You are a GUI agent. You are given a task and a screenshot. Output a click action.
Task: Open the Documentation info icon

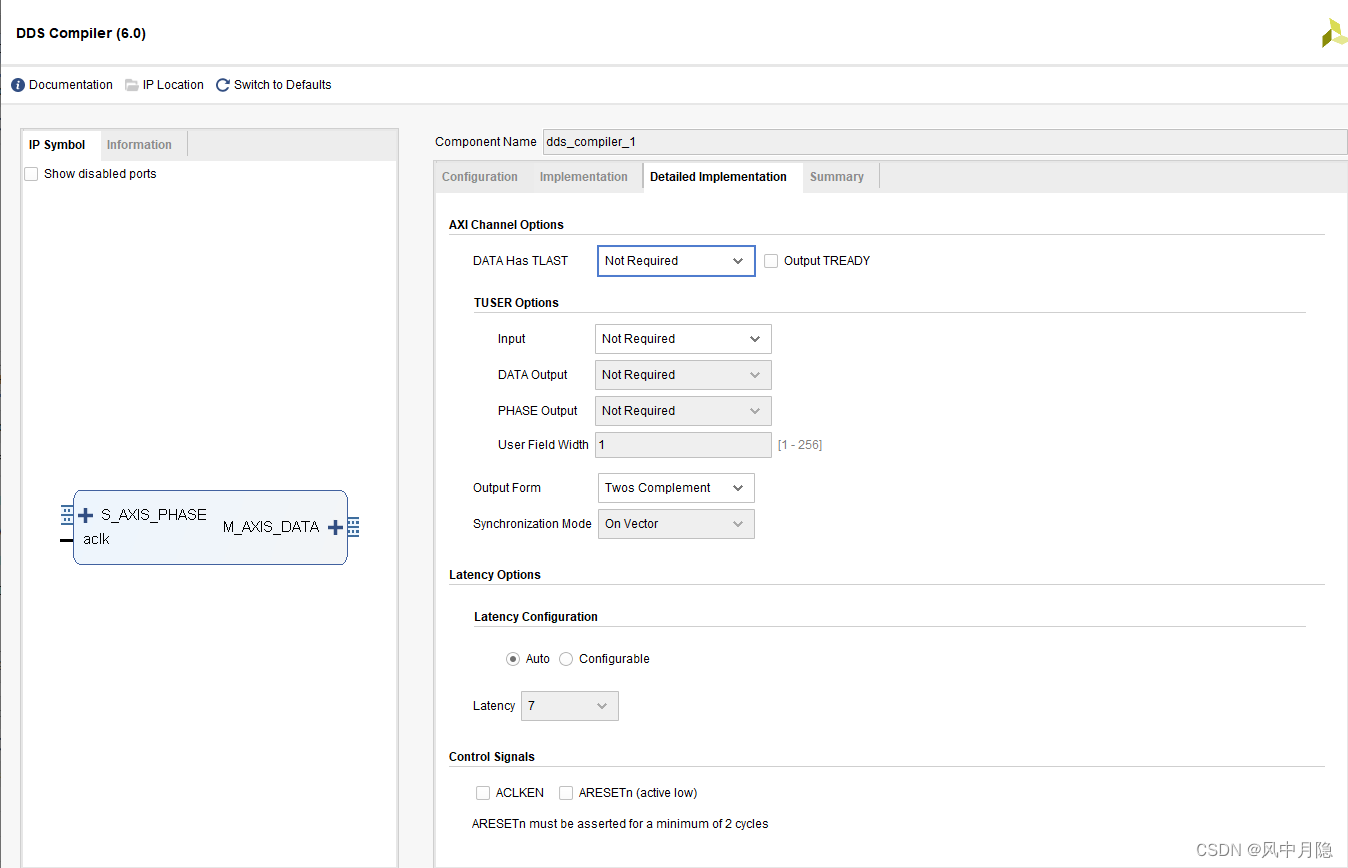pyautogui.click(x=18, y=85)
